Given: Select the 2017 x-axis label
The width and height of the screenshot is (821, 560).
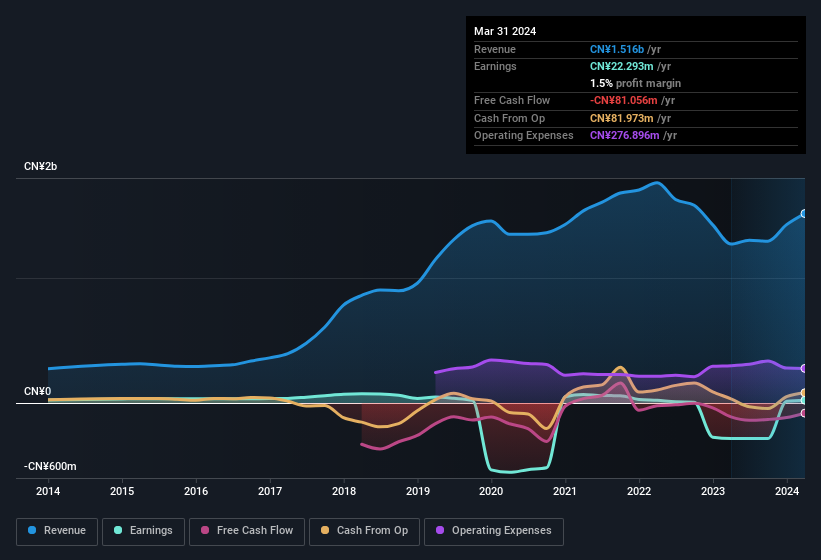Looking at the screenshot, I should point(270,491).
